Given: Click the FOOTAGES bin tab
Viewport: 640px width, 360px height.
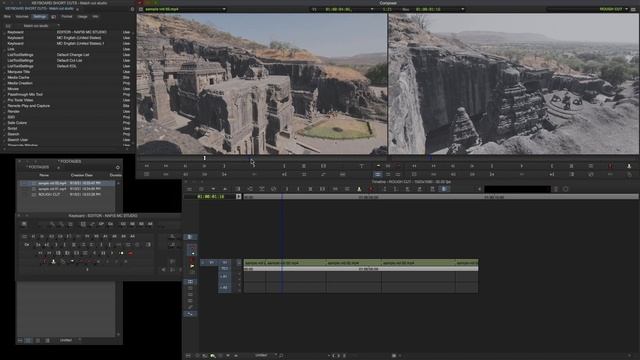Looking at the screenshot, I should point(38,167).
